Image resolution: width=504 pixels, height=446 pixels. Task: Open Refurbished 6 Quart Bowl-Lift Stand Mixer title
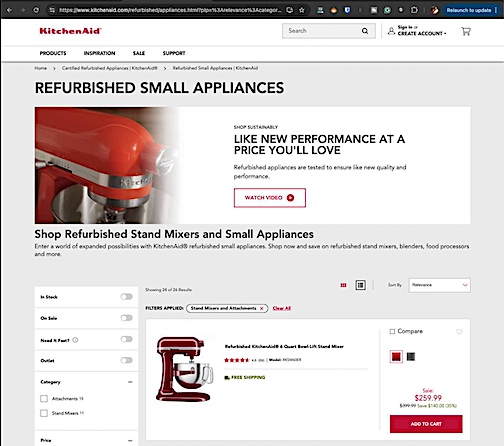pos(284,347)
